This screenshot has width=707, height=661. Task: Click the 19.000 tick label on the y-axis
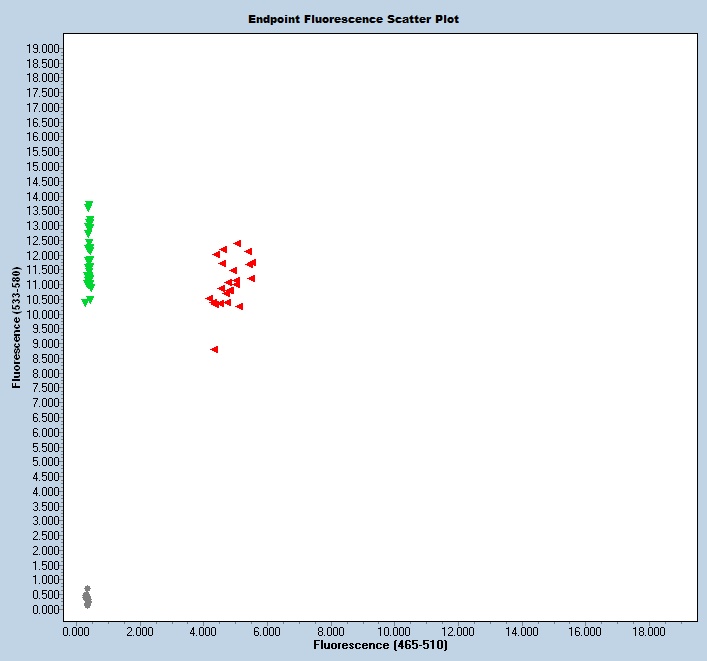pyautogui.click(x=46, y=48)
